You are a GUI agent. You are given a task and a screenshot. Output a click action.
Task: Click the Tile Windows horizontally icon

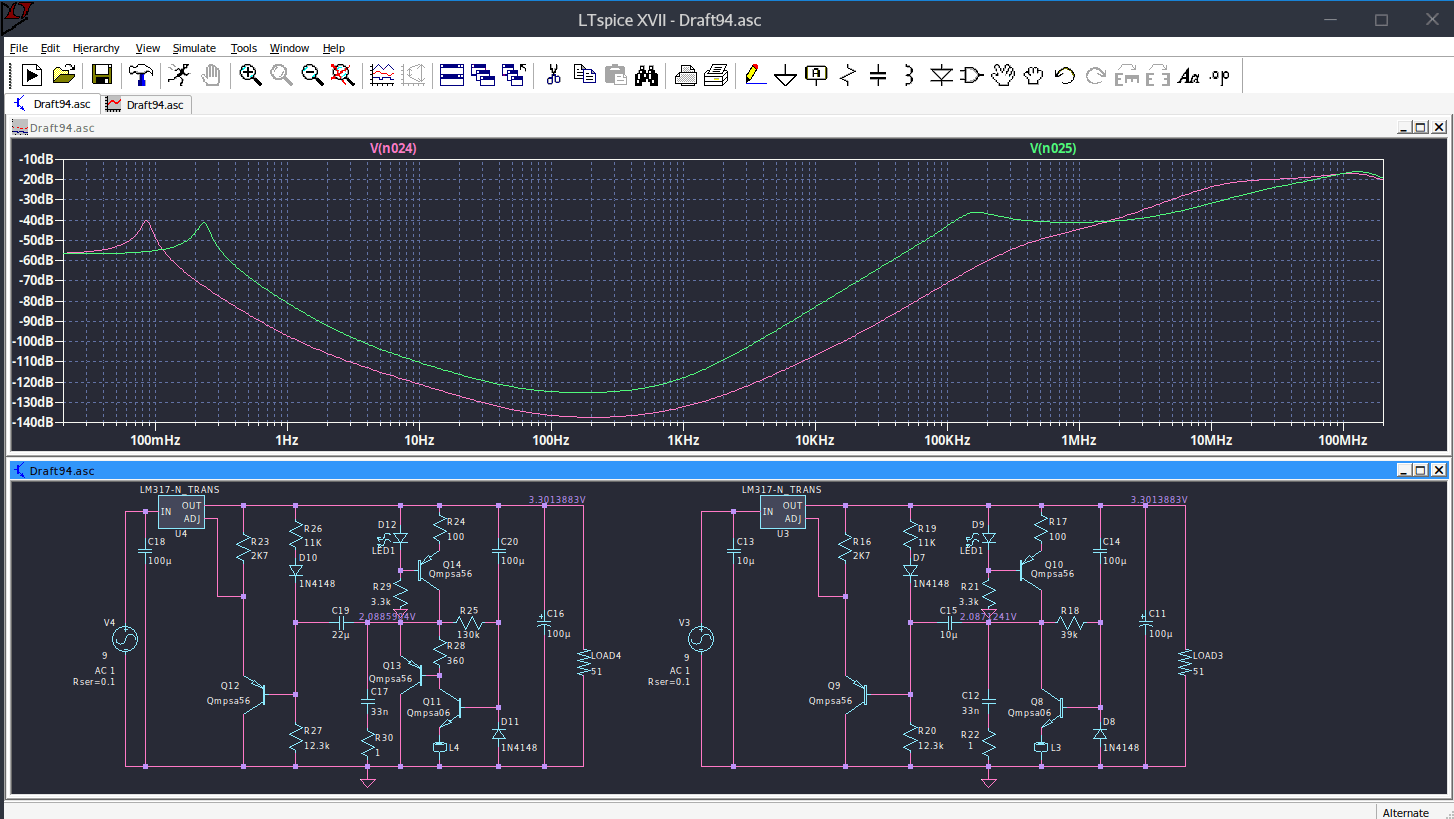(452, 75)
